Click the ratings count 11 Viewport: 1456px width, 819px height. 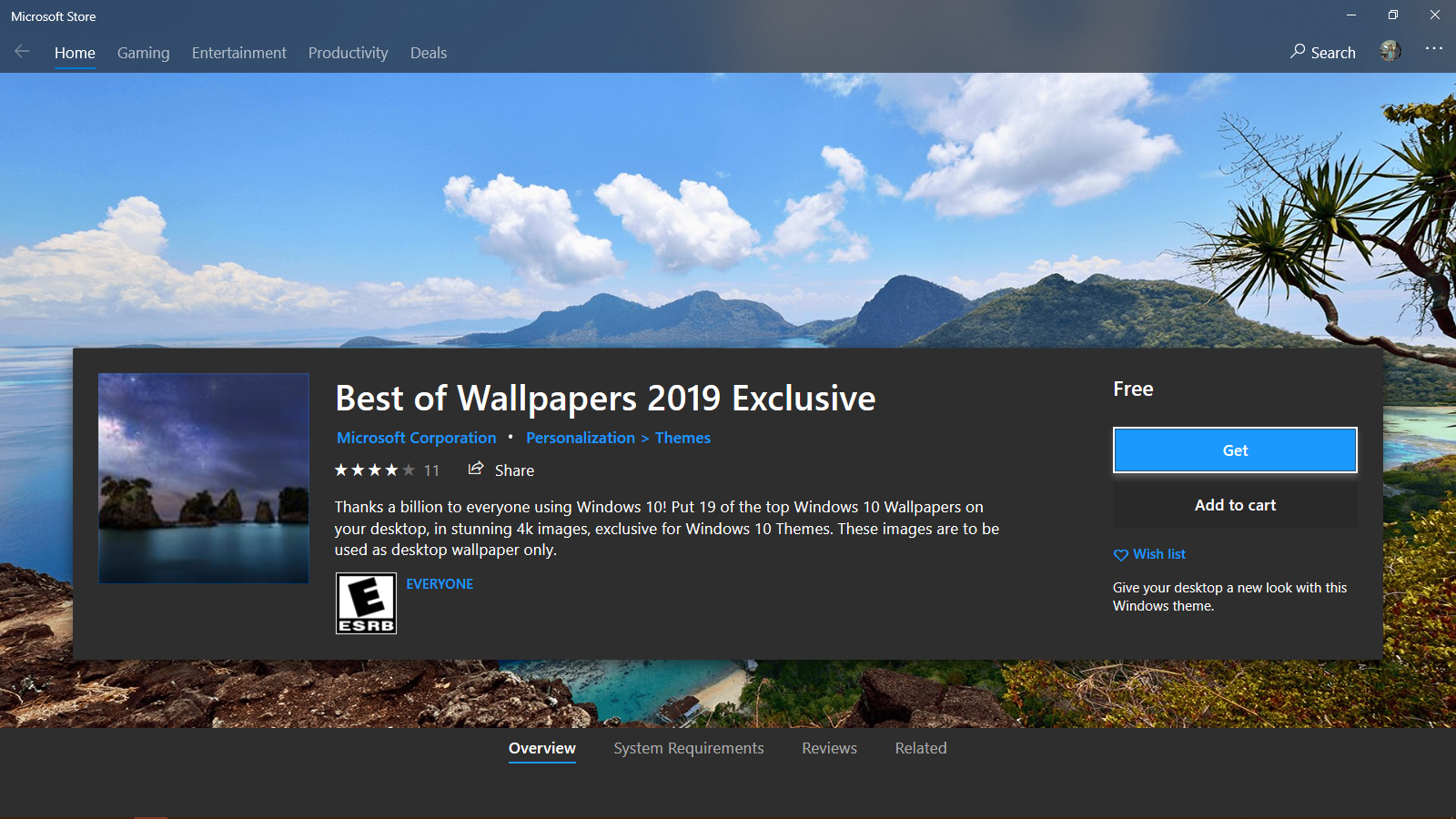(431, 470)
